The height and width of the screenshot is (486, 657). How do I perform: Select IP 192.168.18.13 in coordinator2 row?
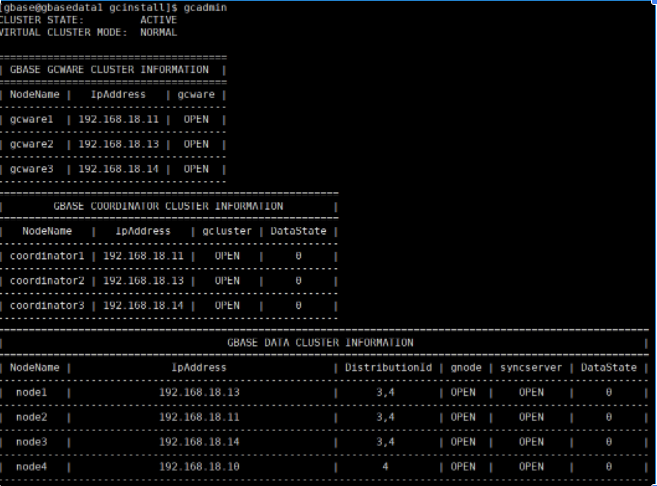click(143, 281)
